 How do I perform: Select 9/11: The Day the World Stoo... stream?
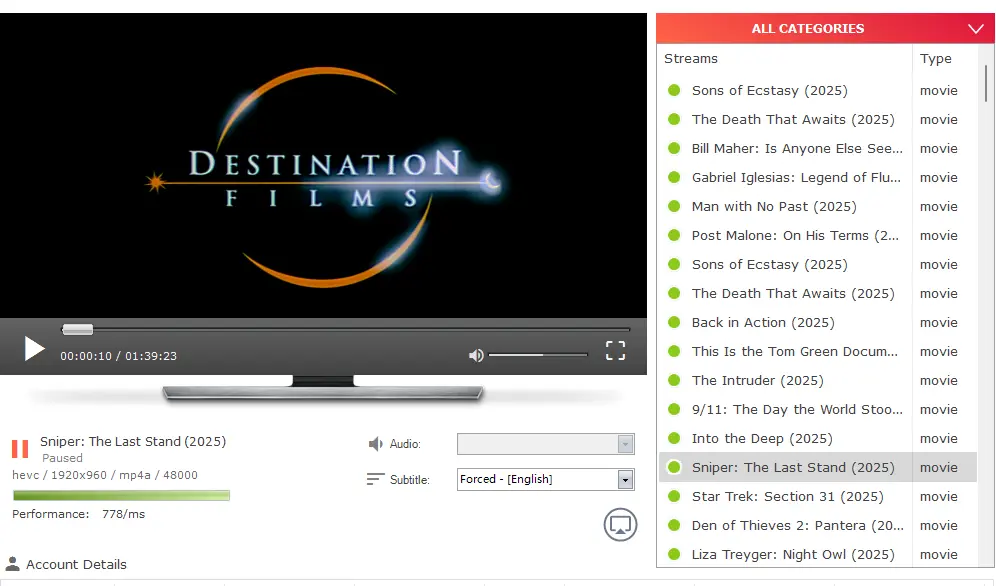(x=797, y=410)
